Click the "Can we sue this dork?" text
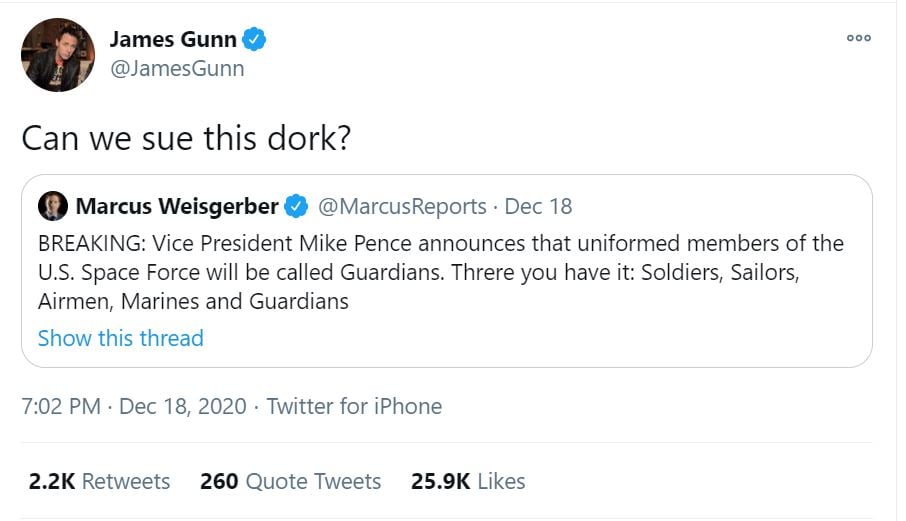 tap(185, 137)
